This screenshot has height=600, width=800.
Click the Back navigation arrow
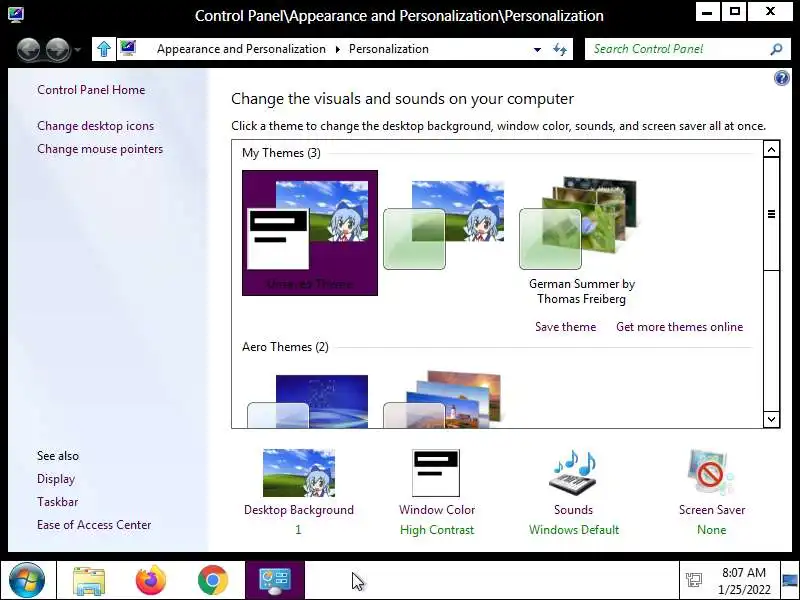point(28,50)
